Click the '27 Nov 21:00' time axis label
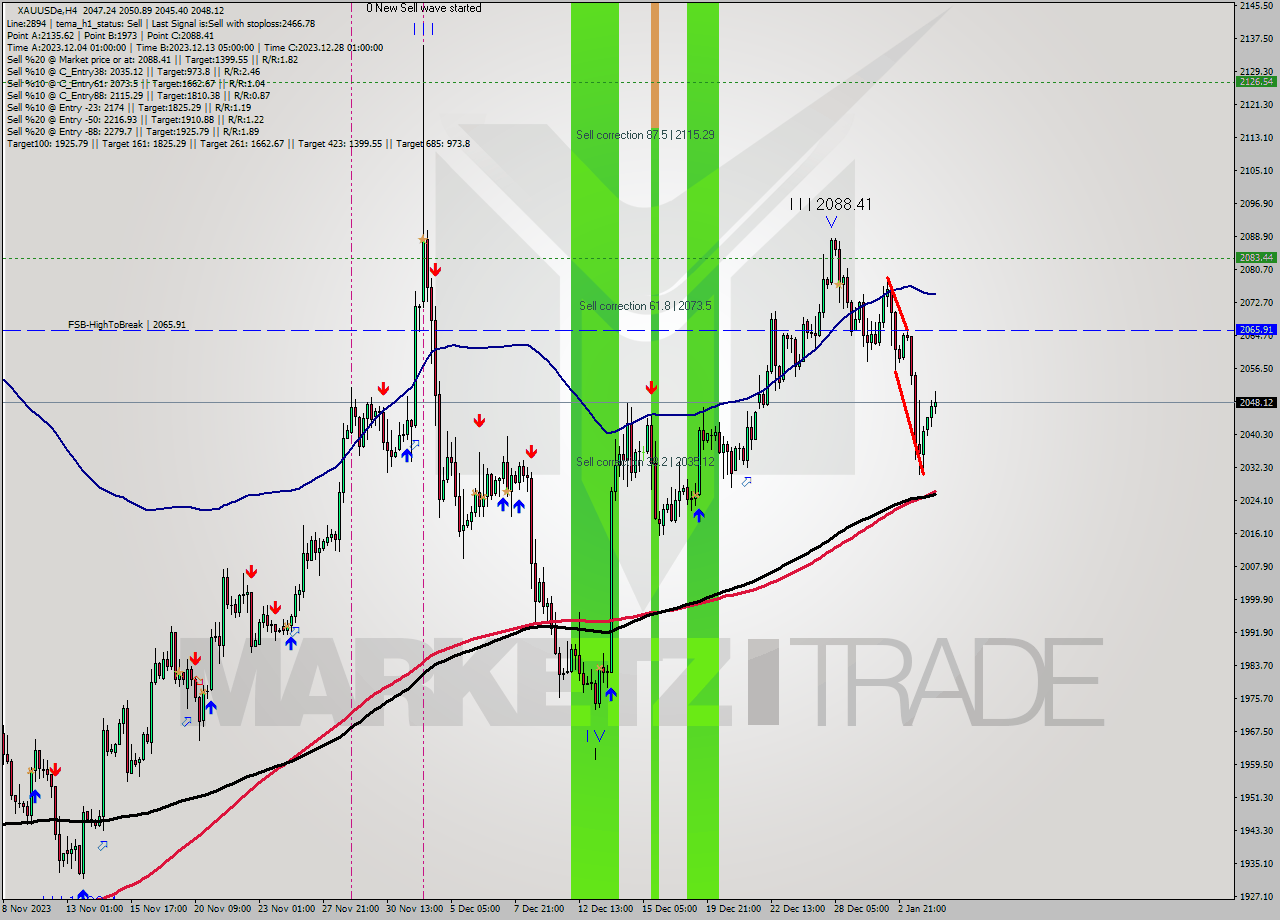Viewport: 1280px width, 920px height. click(351, 909)
